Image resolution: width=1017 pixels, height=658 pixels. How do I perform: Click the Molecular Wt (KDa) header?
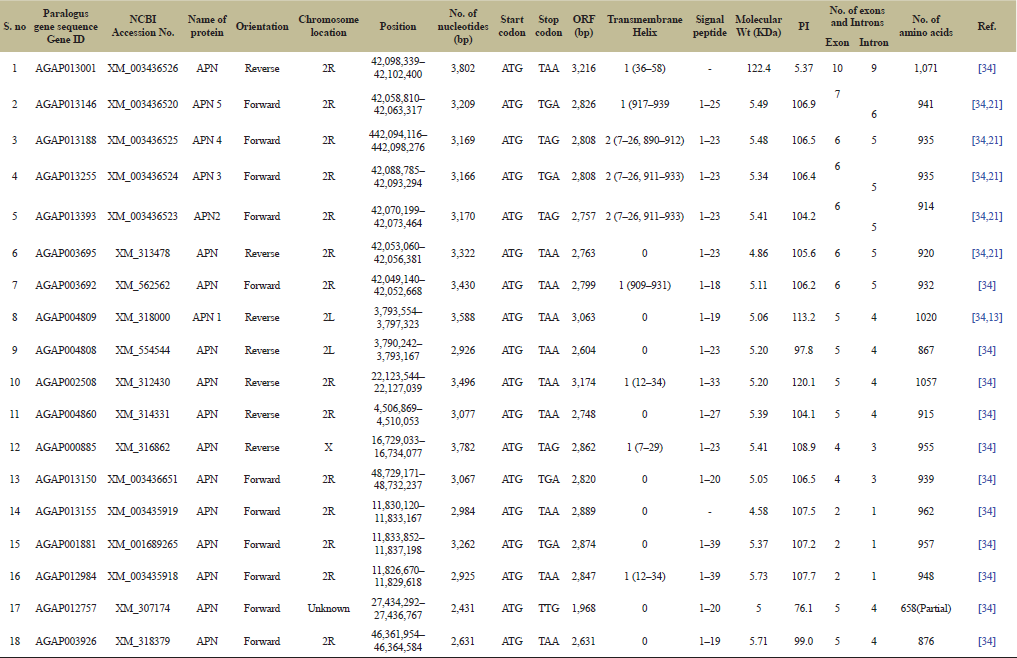click(x=758, y=26)
